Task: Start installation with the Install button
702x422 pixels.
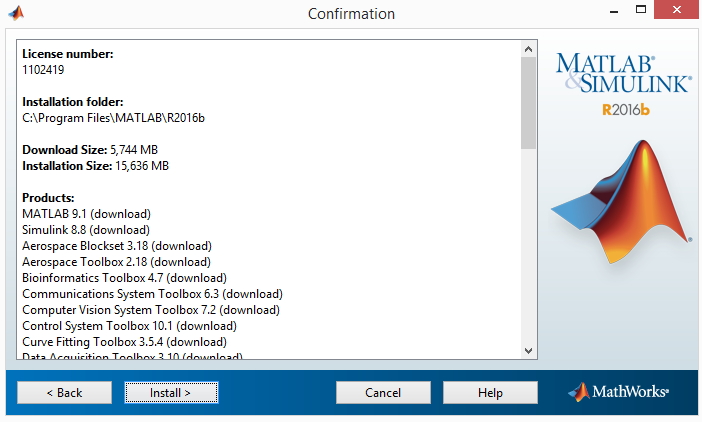Action: (x=170, y=392)
